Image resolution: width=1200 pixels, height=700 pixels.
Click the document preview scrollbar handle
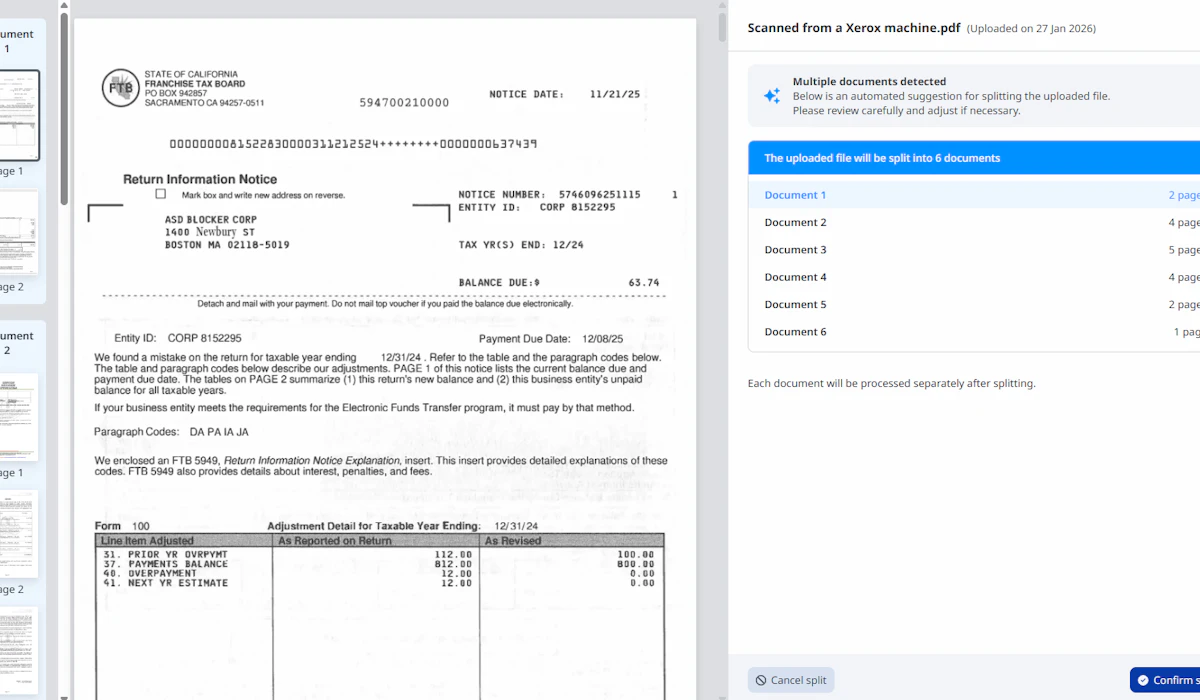[x=723, y=28]
